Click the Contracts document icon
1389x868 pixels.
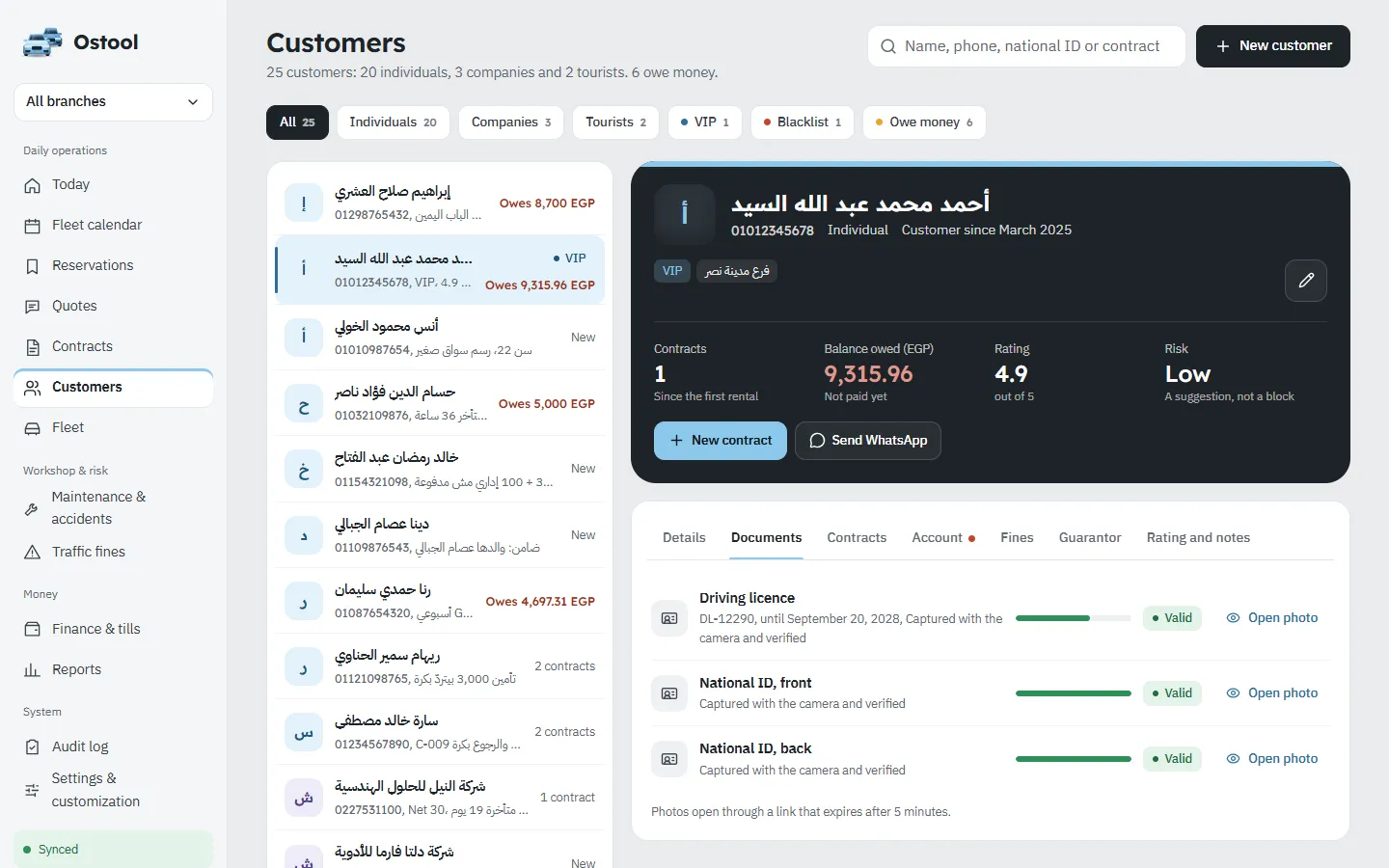tap(33, 347)
